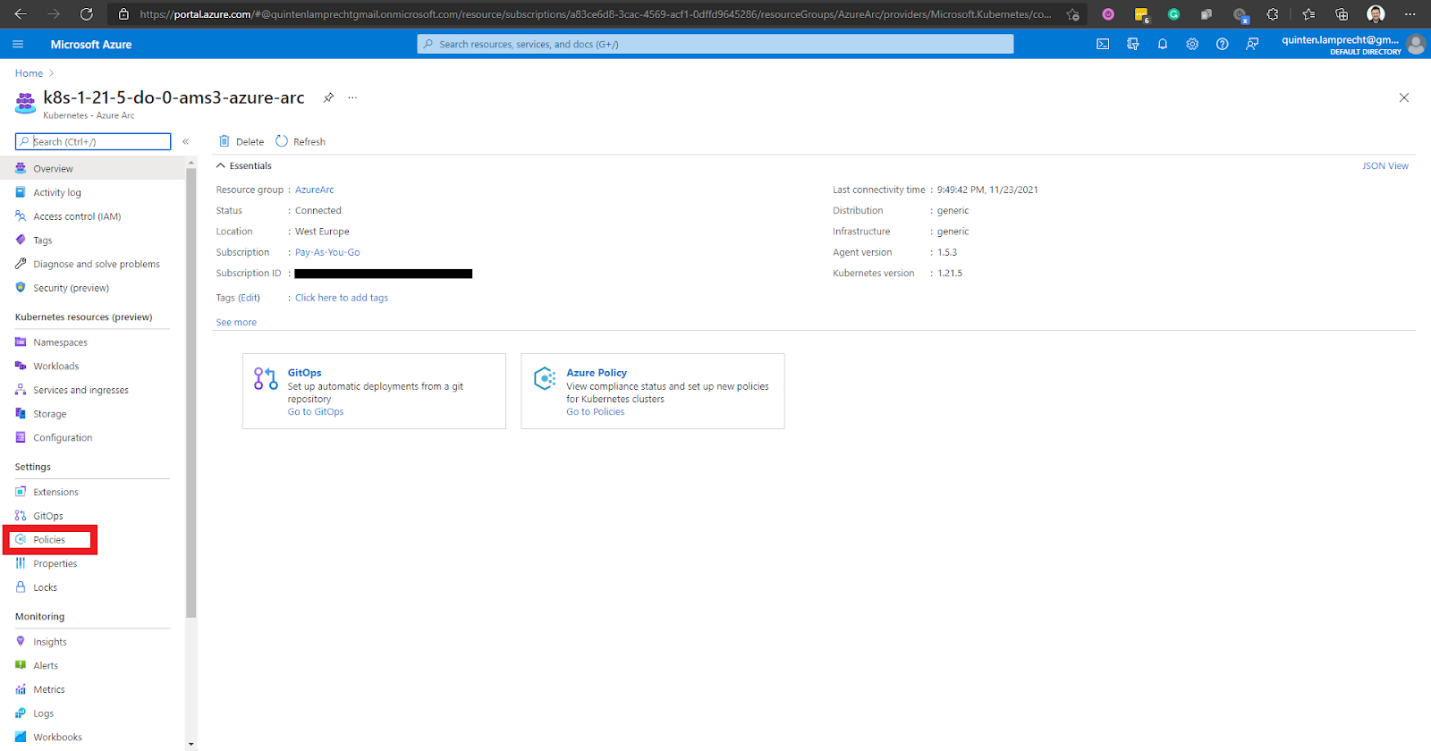Open Cloud Shell from top bar
This screenshot has height=751, width=1431.
[1102, 44]
